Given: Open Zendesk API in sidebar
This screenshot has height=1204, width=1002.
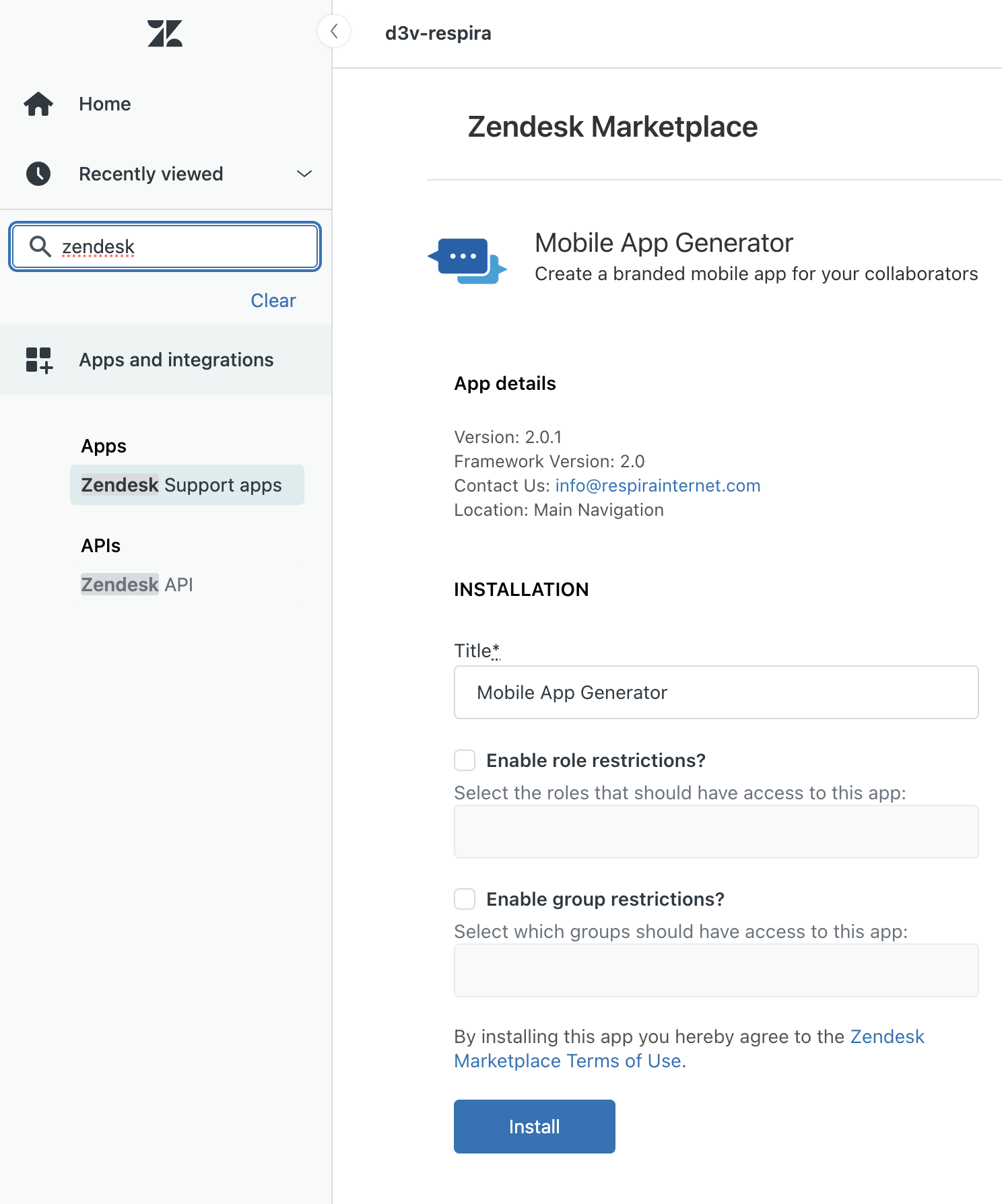Looking at the screenshot, I should [x=137, y=584].
